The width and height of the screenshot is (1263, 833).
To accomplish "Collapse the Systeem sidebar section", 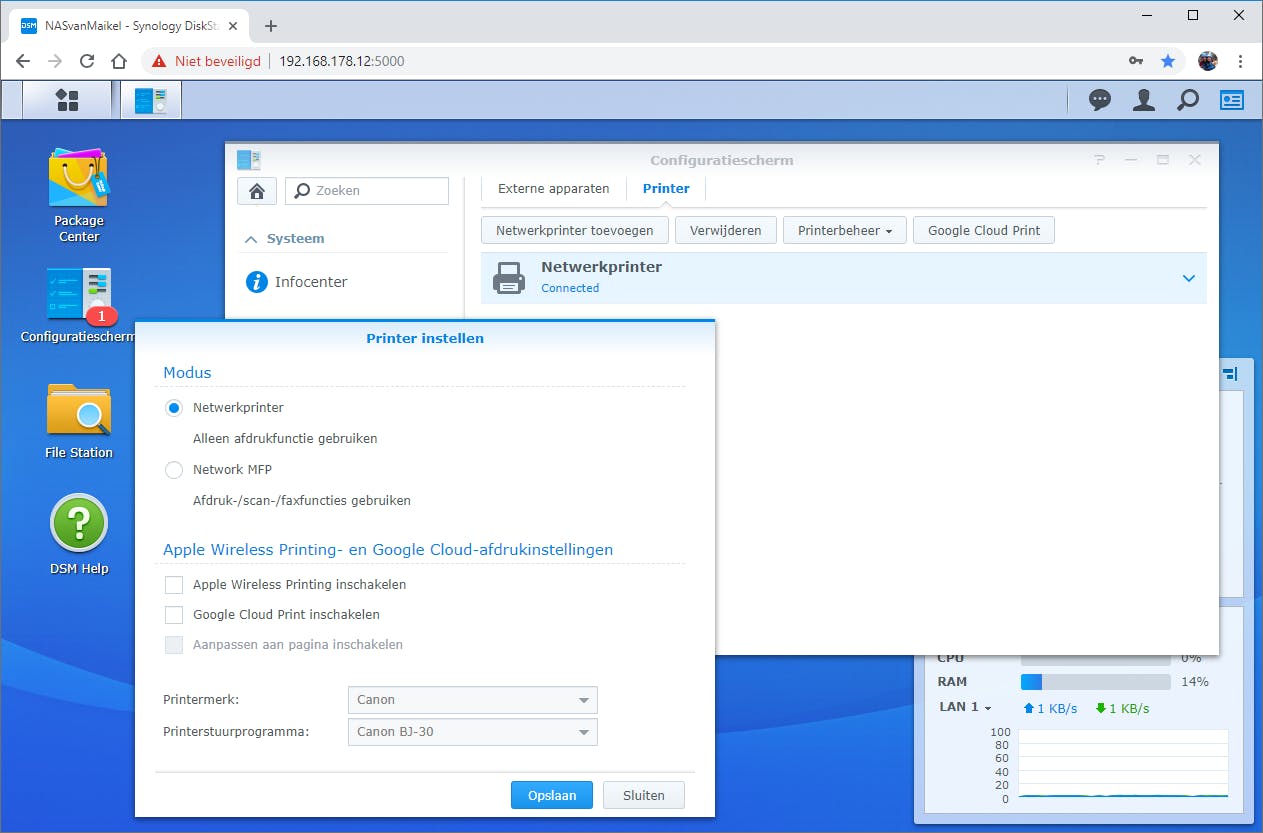I will [x=251, y=239].
